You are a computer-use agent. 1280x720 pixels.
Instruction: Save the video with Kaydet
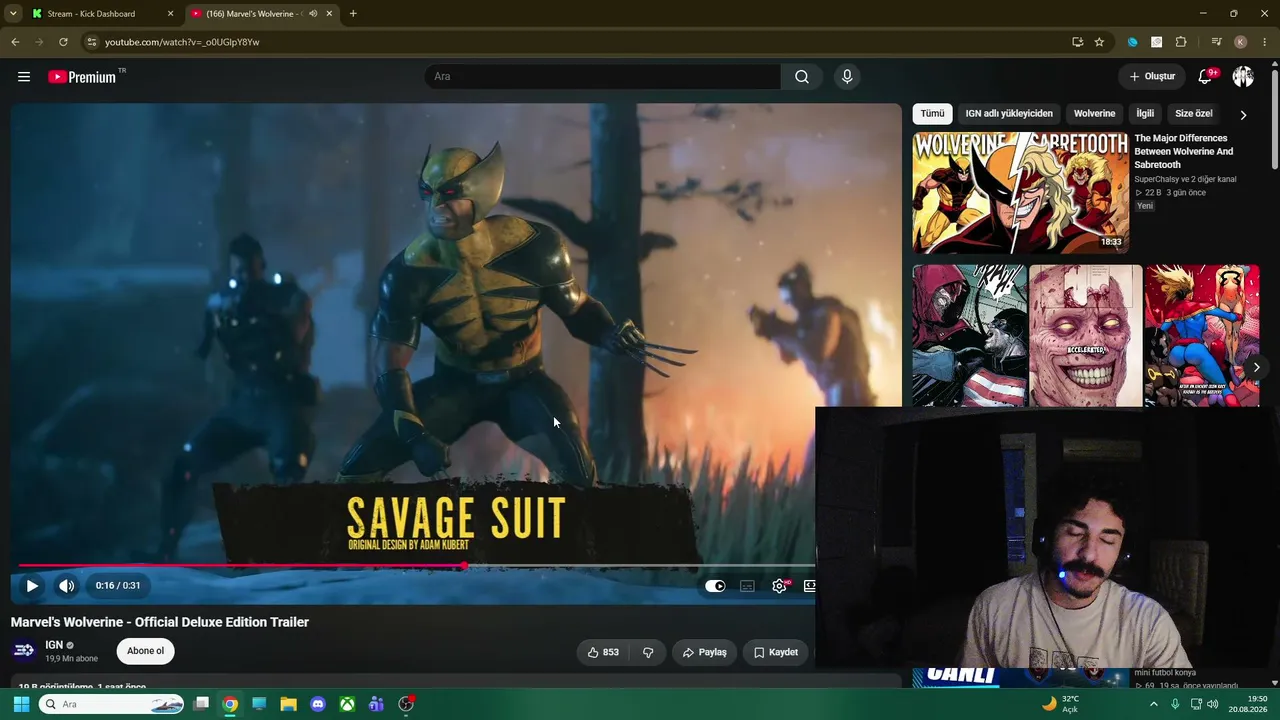coord(776,652)
